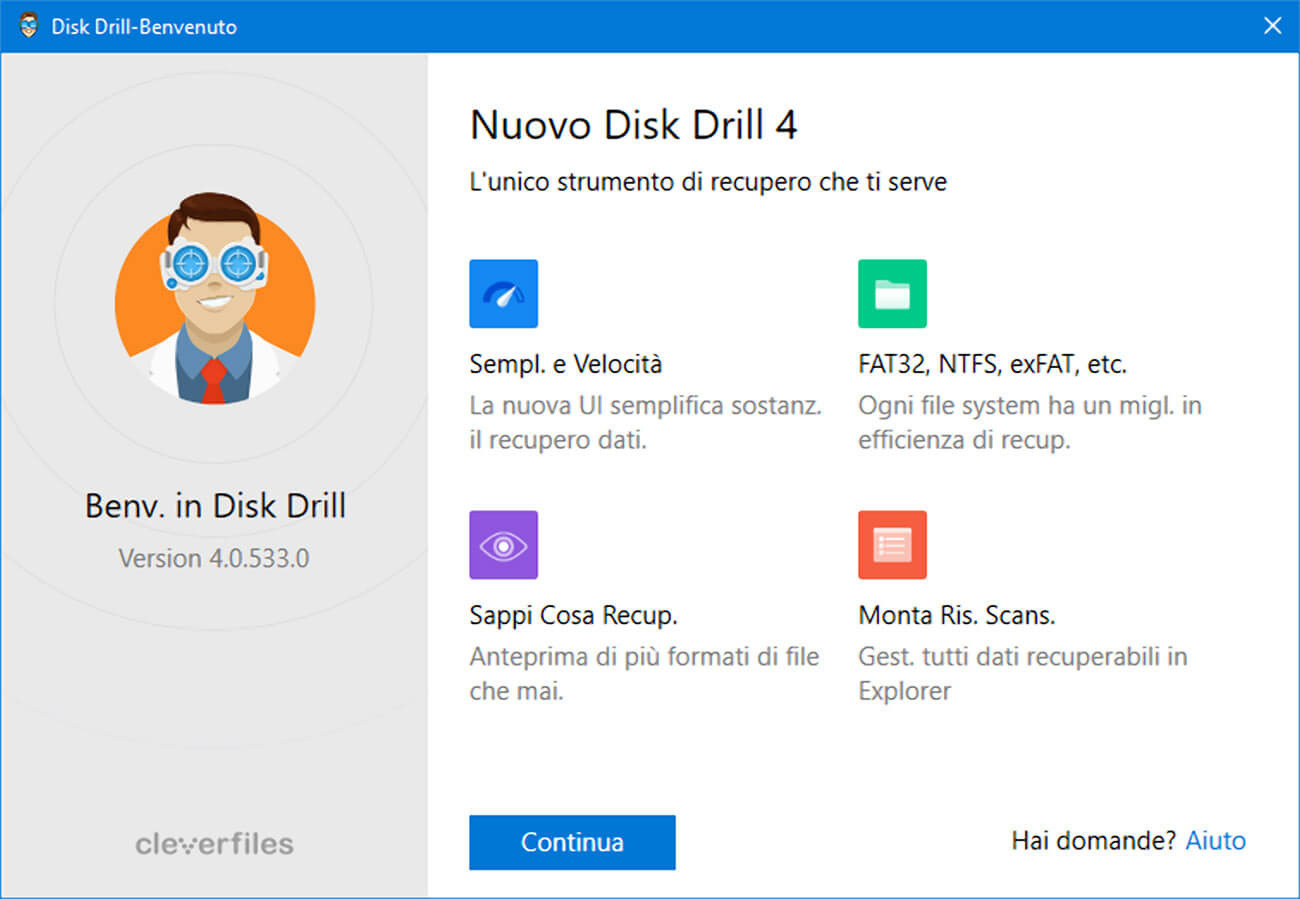The height and width of the screenshot is (899, 1300).
Task: Click the "Hai domande?" text
Action: (x=1094, y=840)
